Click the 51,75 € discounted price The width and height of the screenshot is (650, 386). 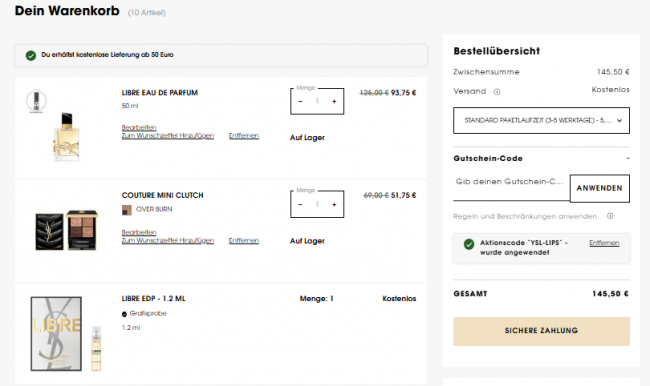(x=403, y=195)
